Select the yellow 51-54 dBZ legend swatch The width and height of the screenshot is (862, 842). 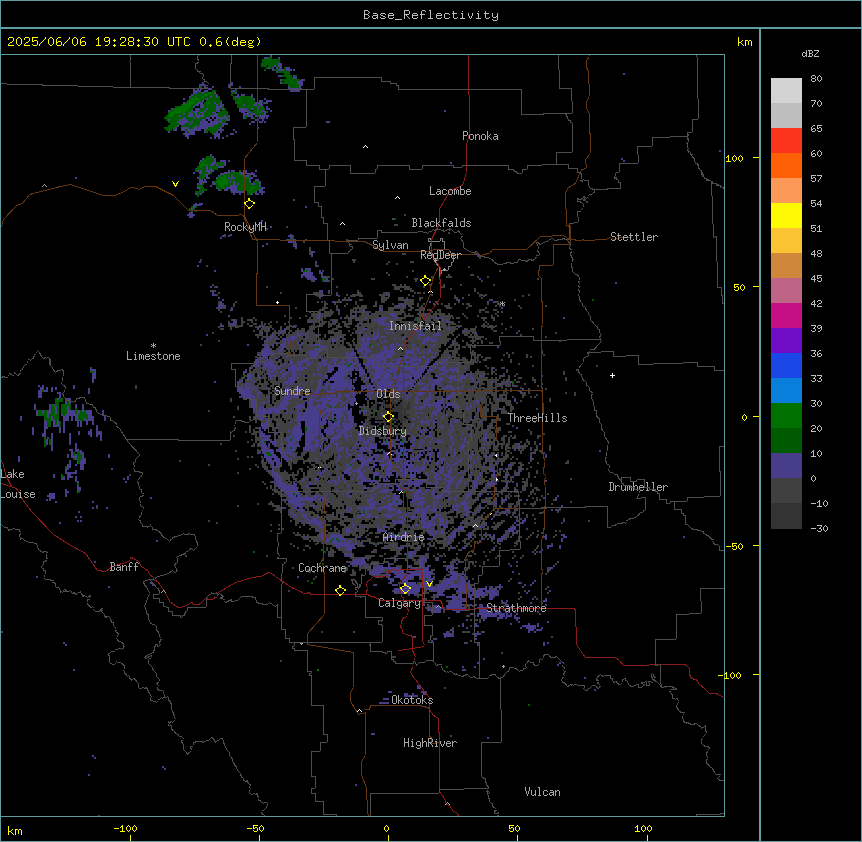coord(786,215)
